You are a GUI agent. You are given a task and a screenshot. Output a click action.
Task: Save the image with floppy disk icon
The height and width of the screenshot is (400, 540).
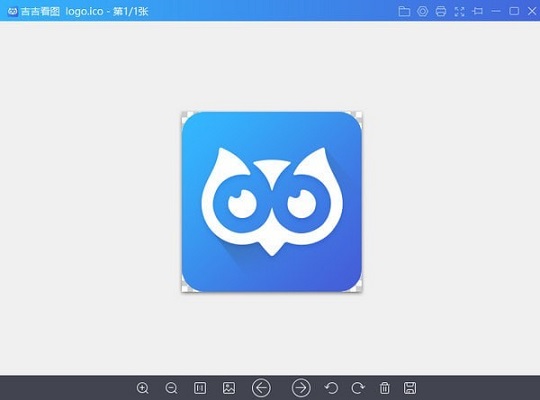tap(410, 388)
